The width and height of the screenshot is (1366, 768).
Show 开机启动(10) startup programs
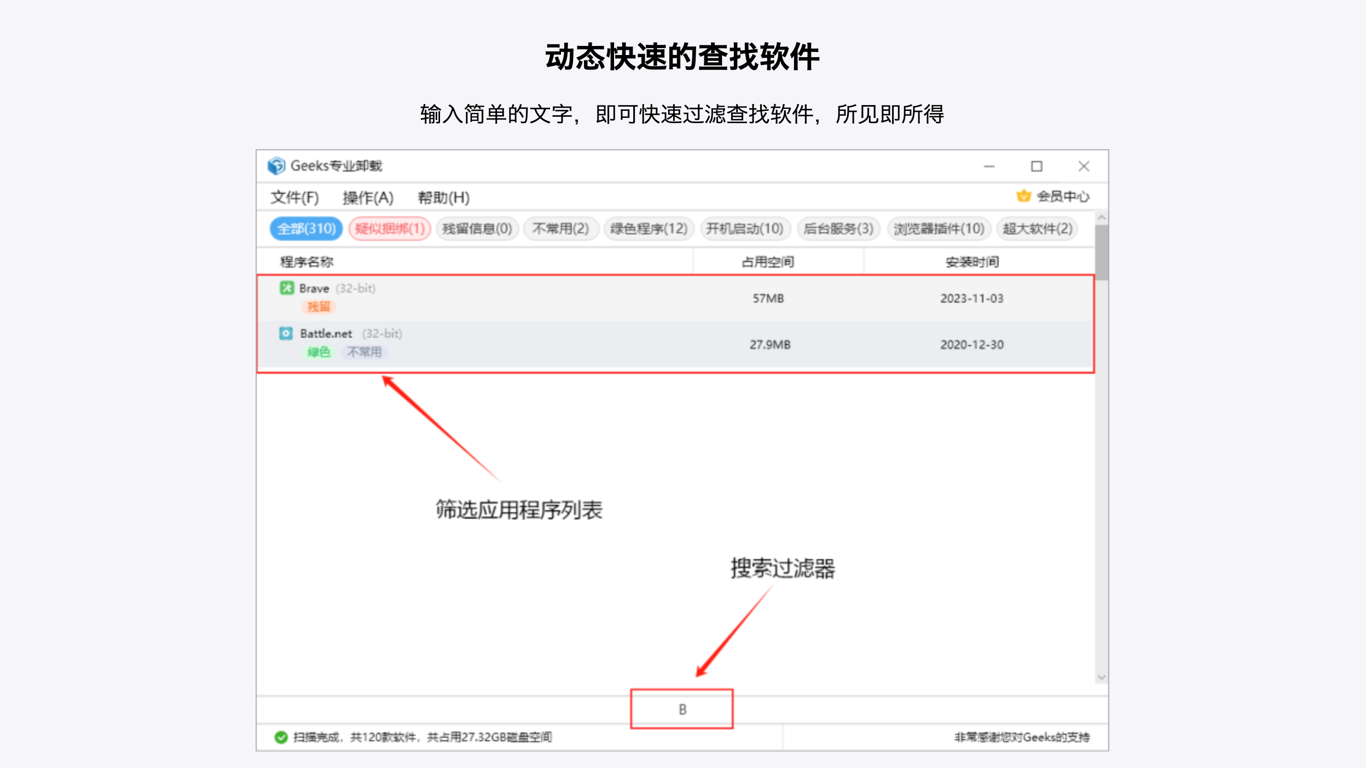tap(745, 229)
